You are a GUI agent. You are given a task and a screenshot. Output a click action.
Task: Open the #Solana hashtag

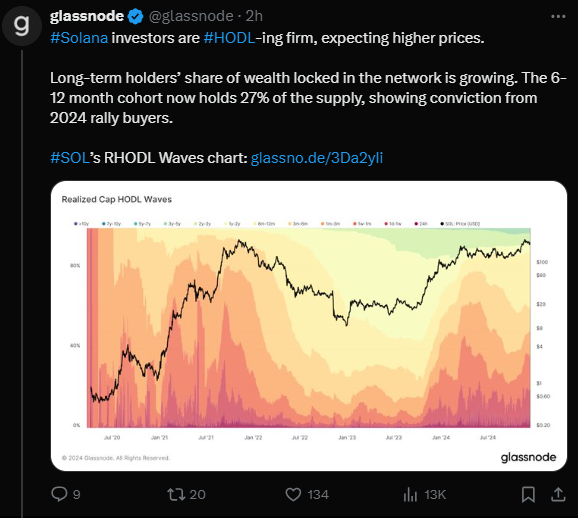[79, 38]
